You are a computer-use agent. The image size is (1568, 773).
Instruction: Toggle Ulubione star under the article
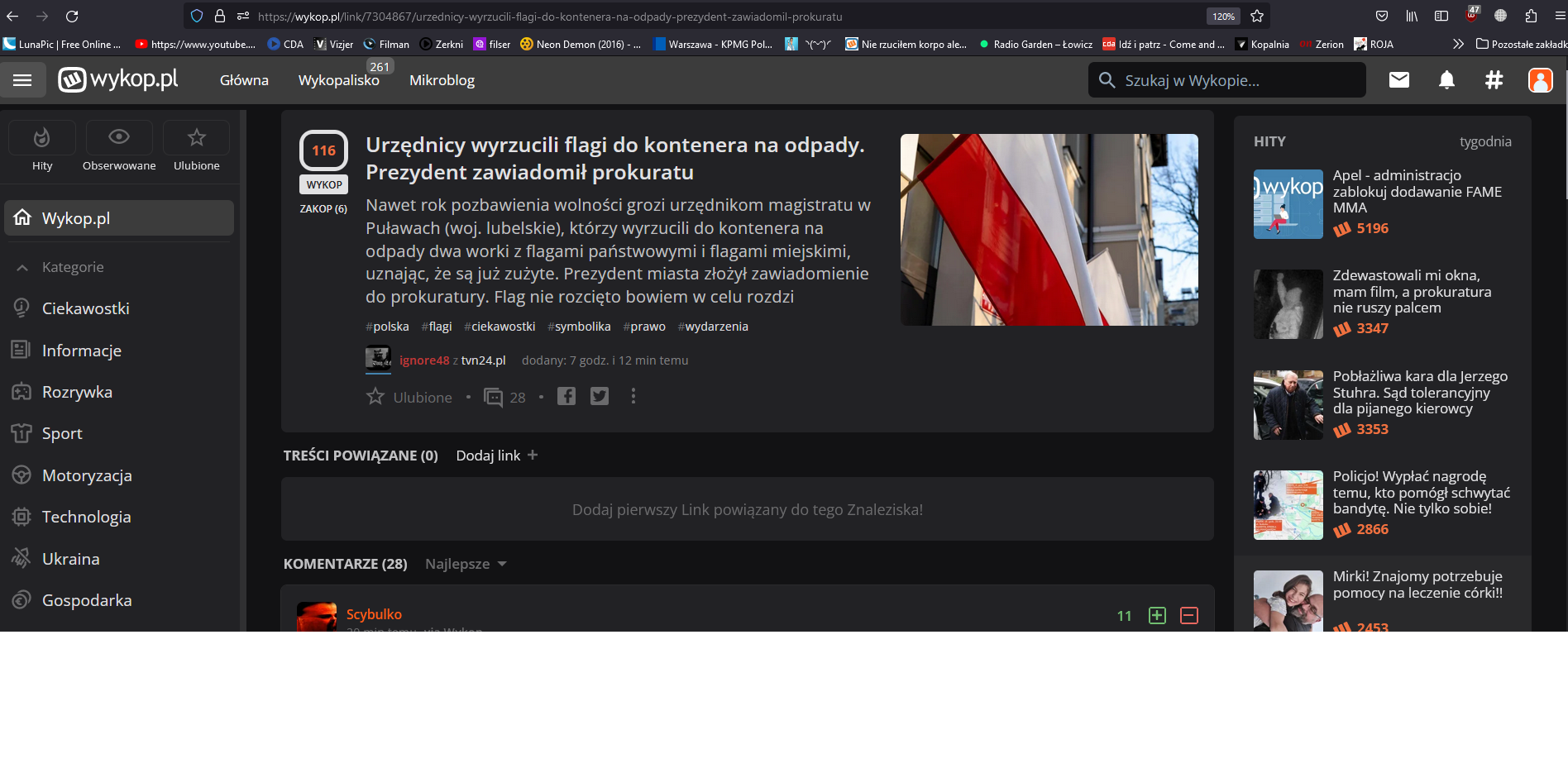(376, 397)
